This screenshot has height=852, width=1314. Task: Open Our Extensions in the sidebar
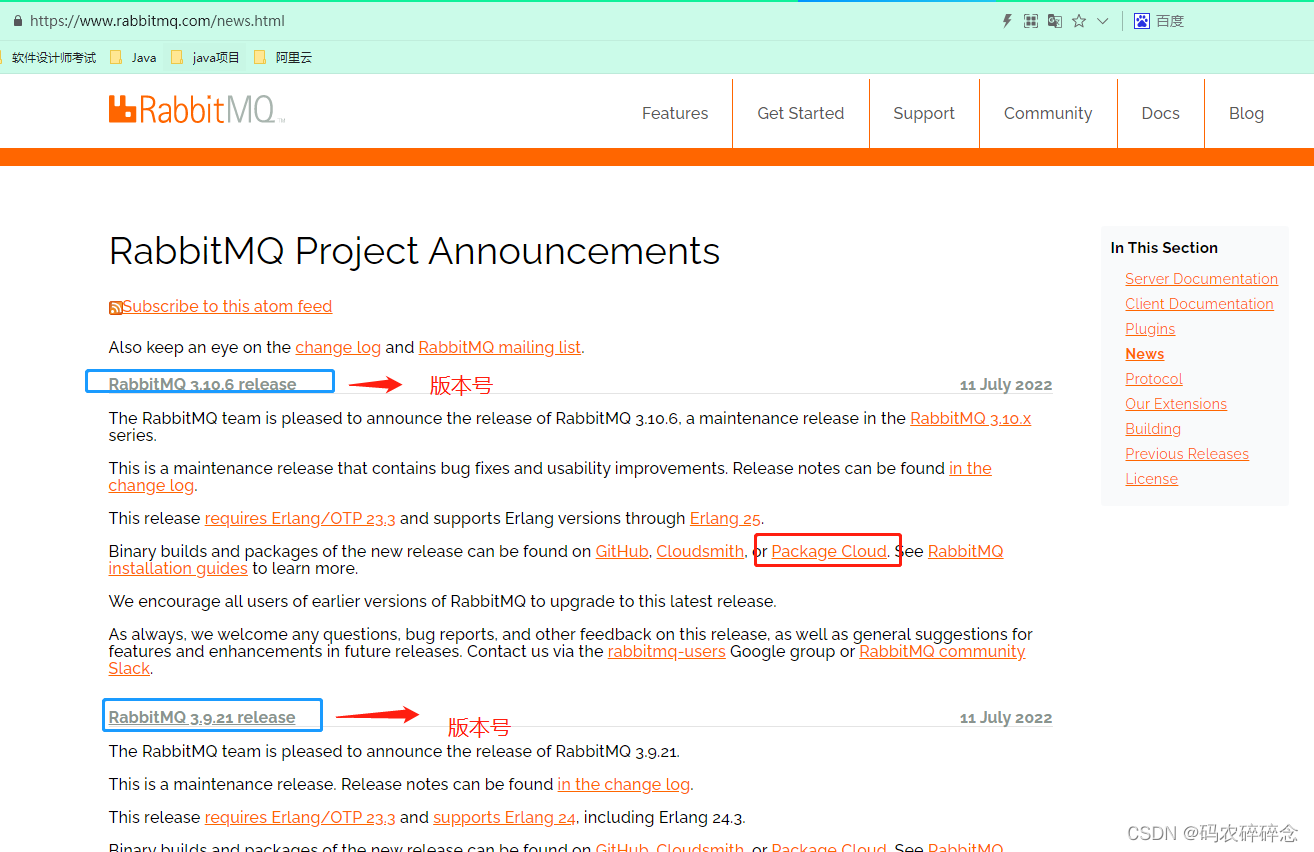(x=1176, y=404)
